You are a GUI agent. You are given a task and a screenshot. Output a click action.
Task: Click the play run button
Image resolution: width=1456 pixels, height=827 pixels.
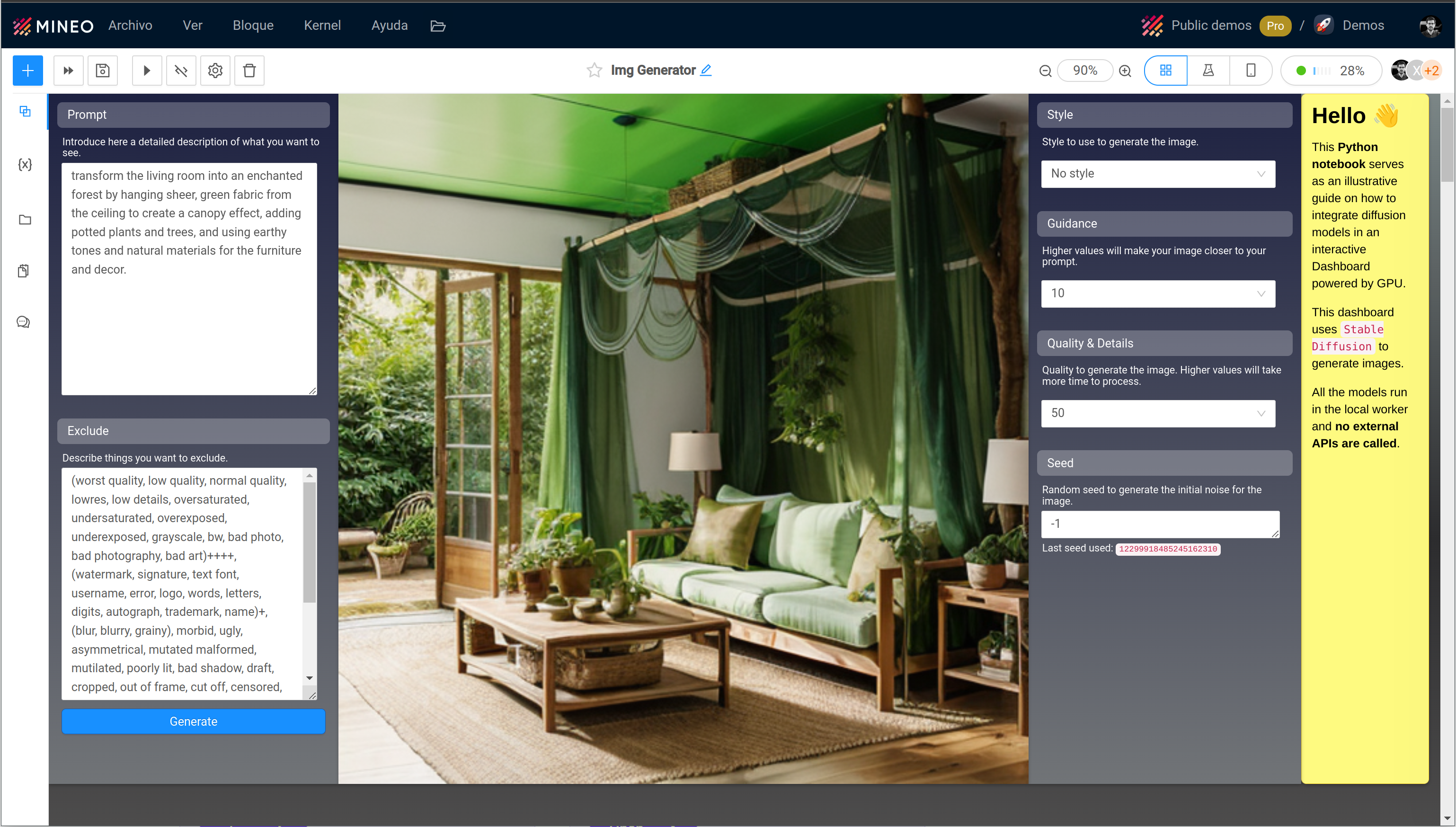147,71
